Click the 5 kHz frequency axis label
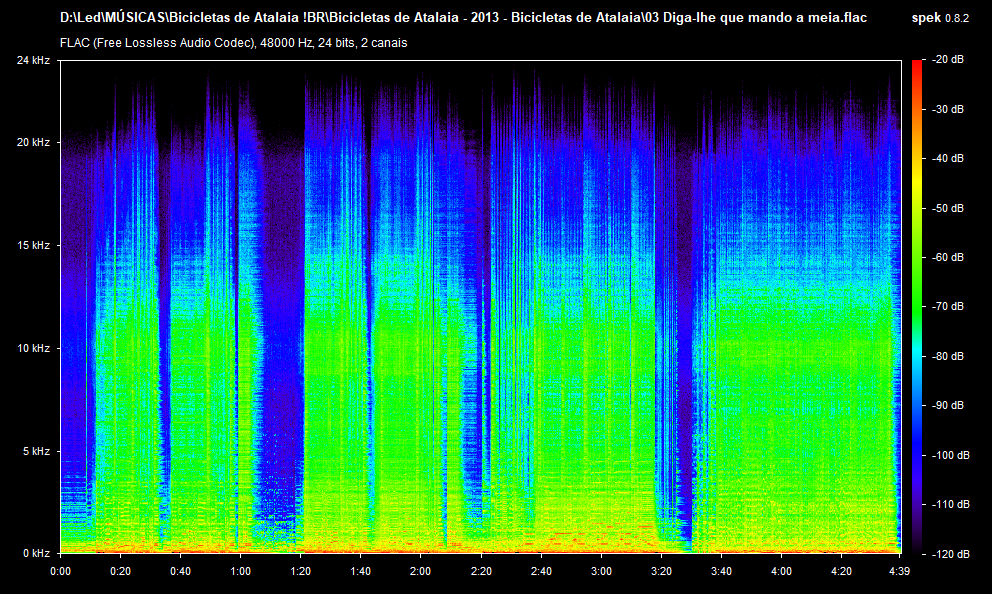The width and height of the screenshot is (992, 594). (x=36, y=451)
